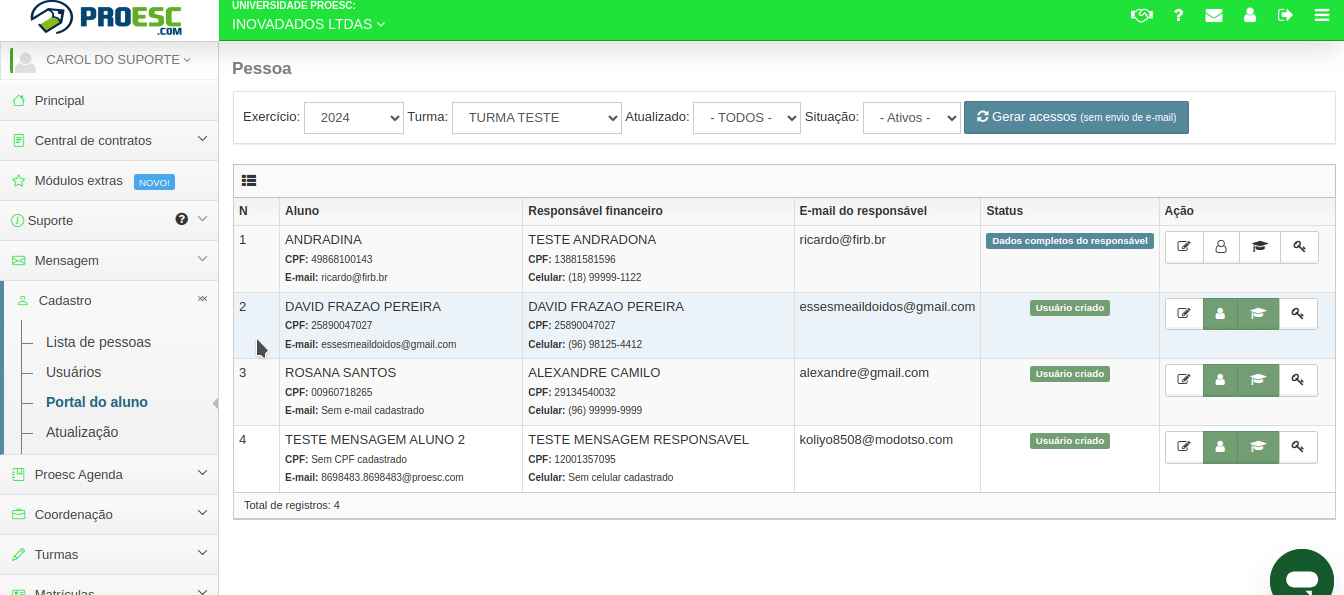Image resolution: width=1344 pixels, height=595 pixels.
Task: Click the logout icon in the header
Action: click(x=1286, y=15)
